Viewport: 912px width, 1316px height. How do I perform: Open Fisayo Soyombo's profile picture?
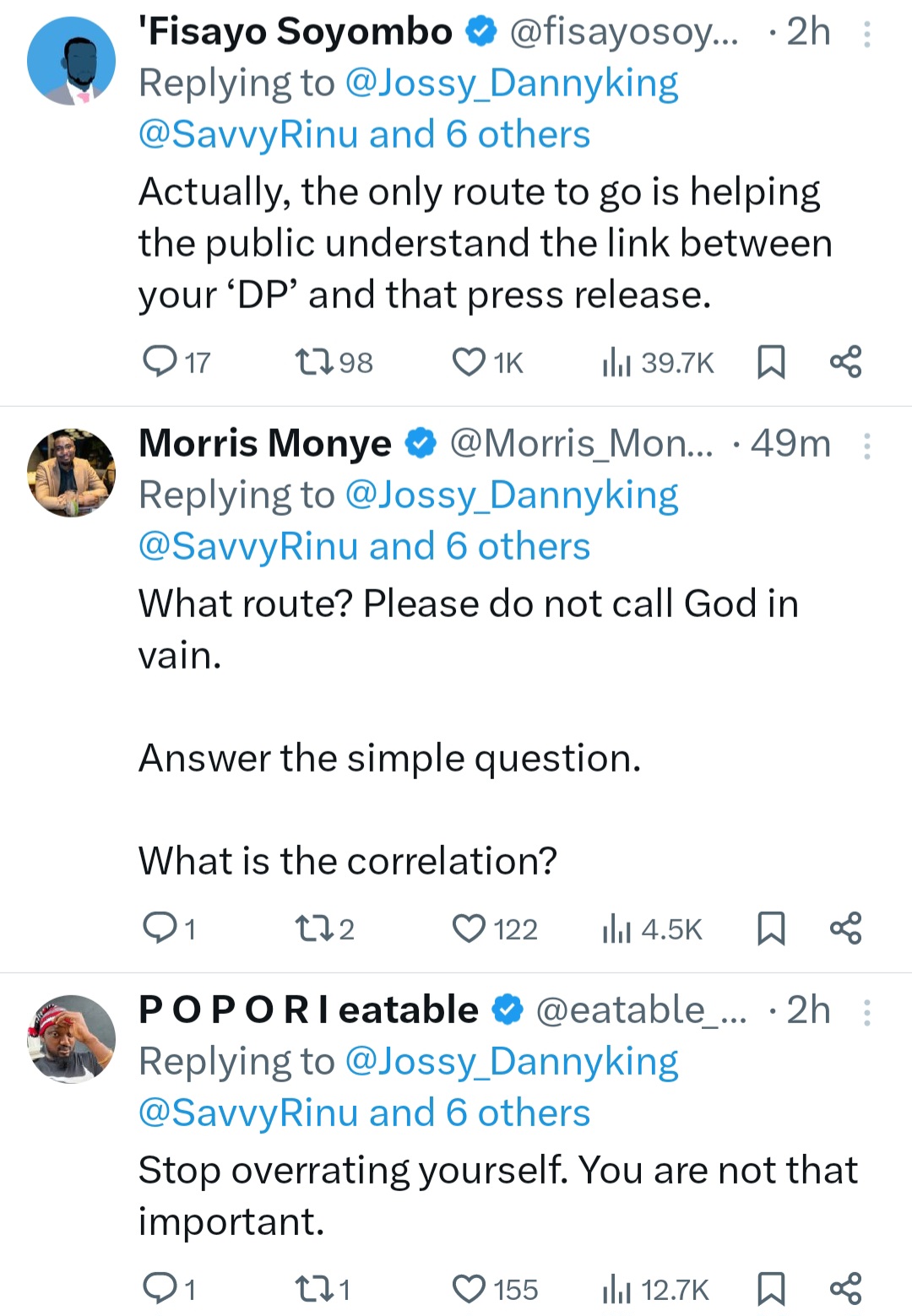(x=72, y=61)
